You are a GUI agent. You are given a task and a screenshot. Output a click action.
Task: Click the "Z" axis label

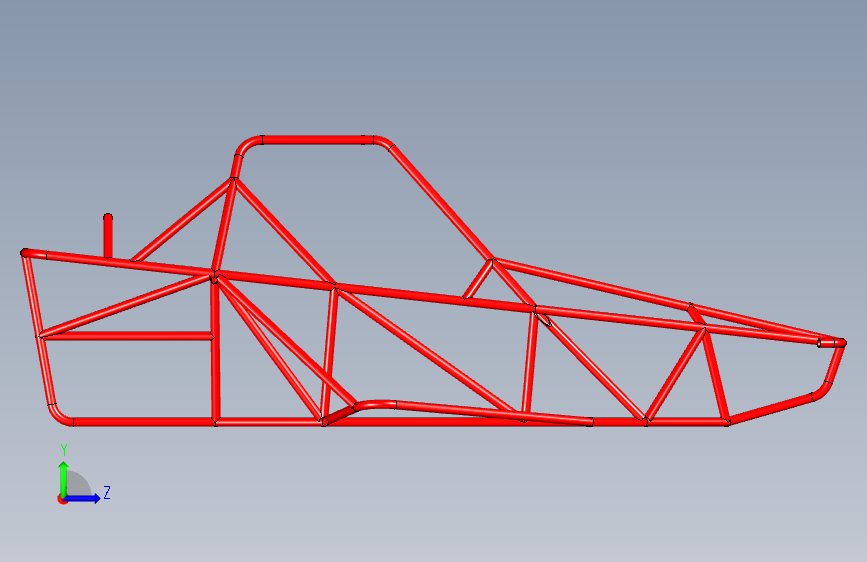[x=107, y=492]
